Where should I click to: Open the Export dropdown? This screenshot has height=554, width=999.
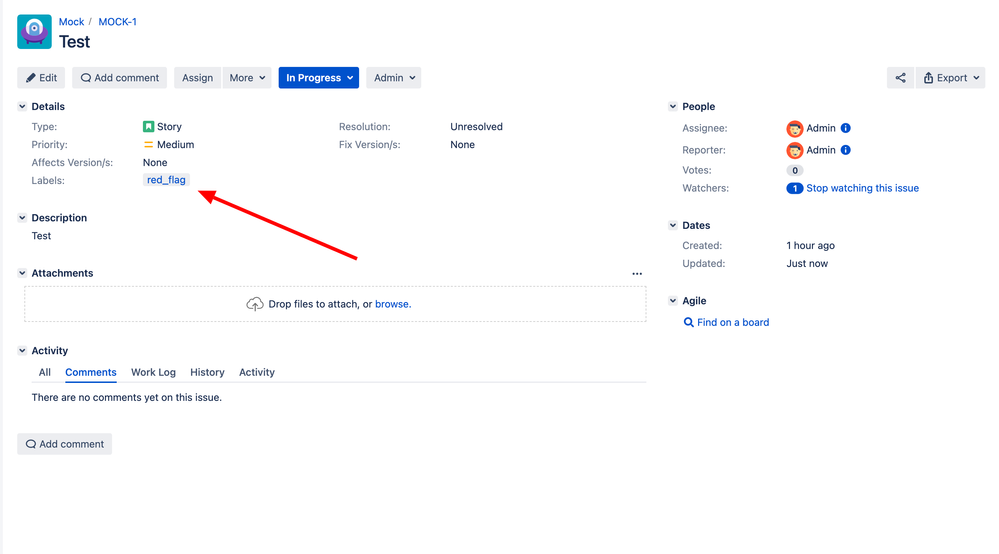click(951, 78)
